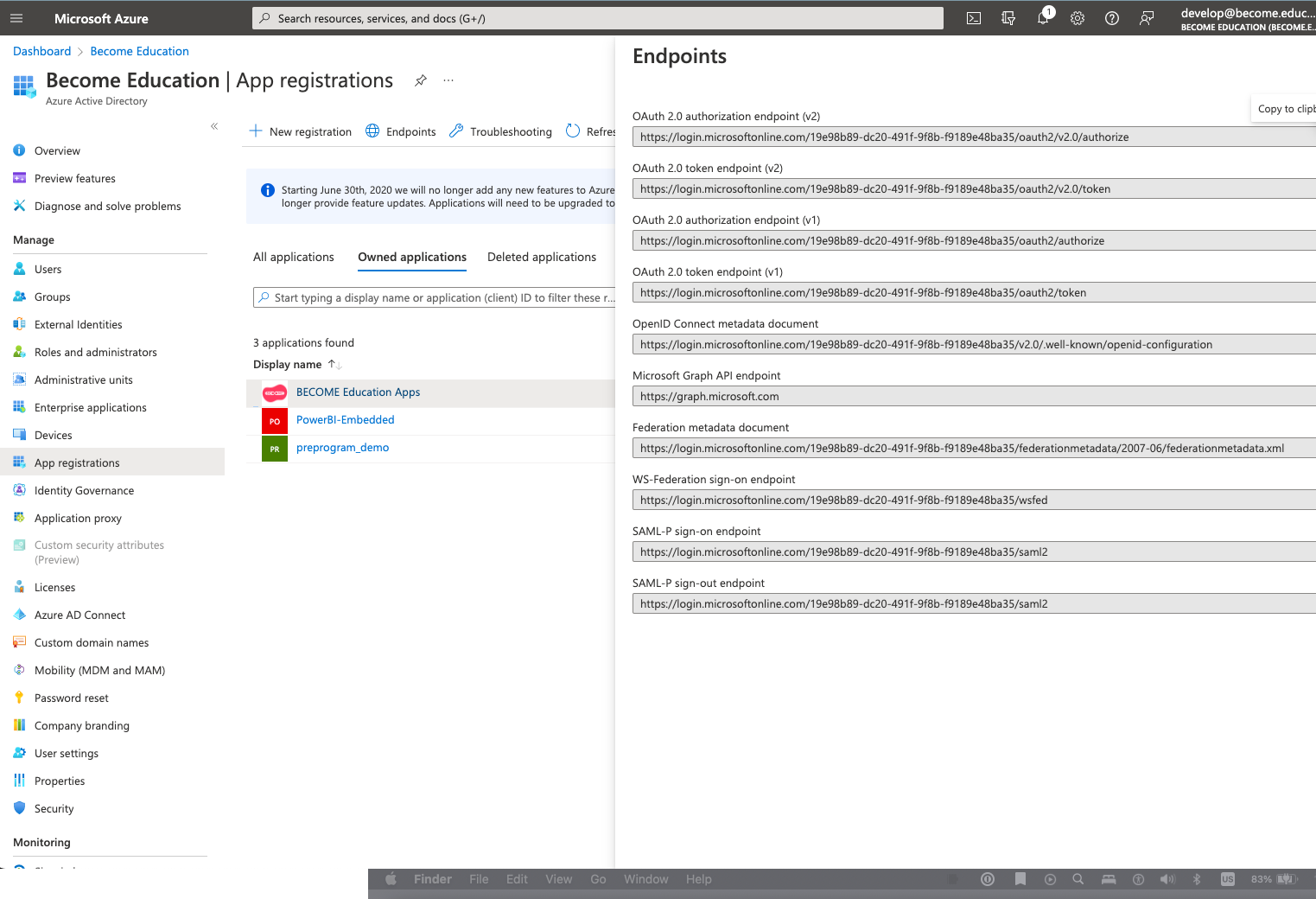Open the Help question mark icon
Screen dimensions: 1316x899
point(1112,18)
